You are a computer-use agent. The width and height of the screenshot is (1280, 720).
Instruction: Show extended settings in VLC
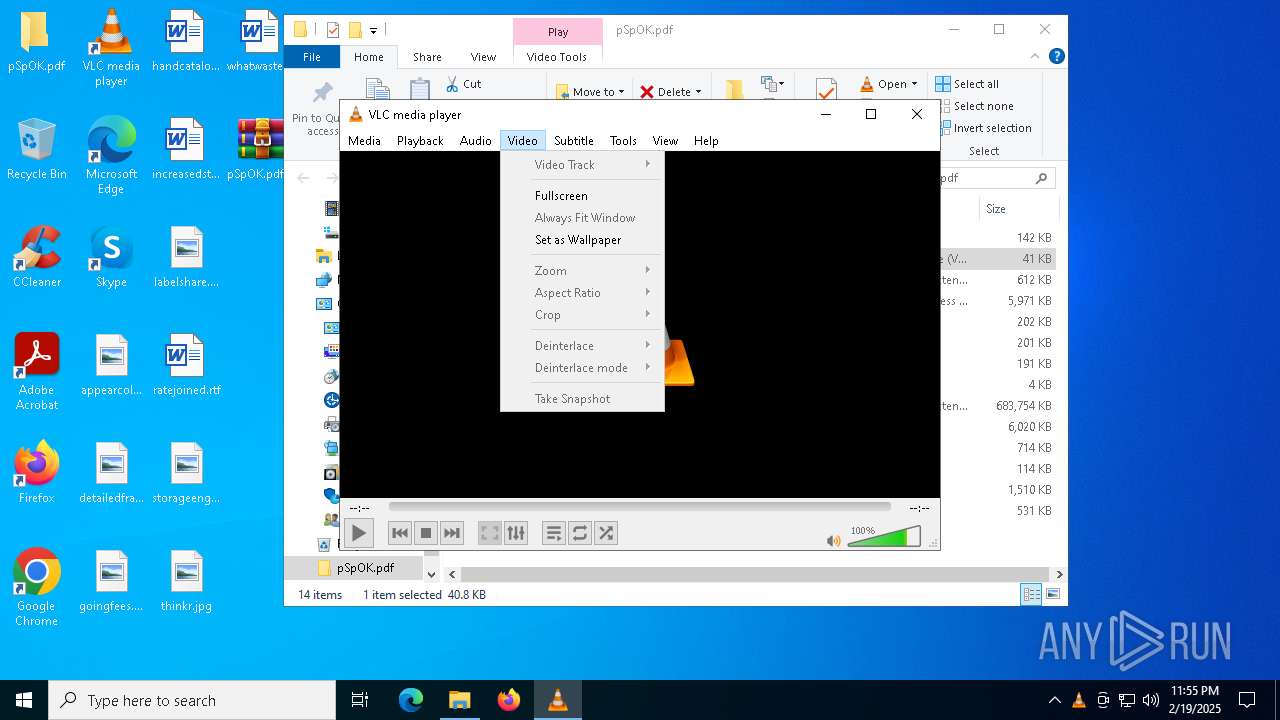pyautogui.click(x=516, y=533)
